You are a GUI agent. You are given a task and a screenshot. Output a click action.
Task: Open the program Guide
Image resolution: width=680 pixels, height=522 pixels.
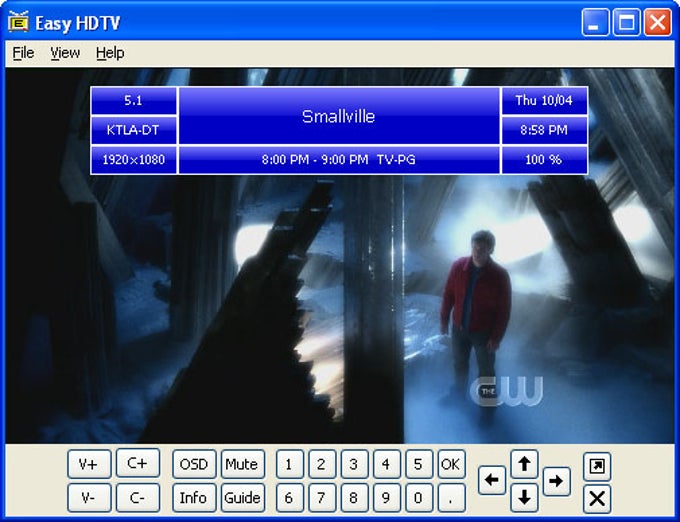242,498
